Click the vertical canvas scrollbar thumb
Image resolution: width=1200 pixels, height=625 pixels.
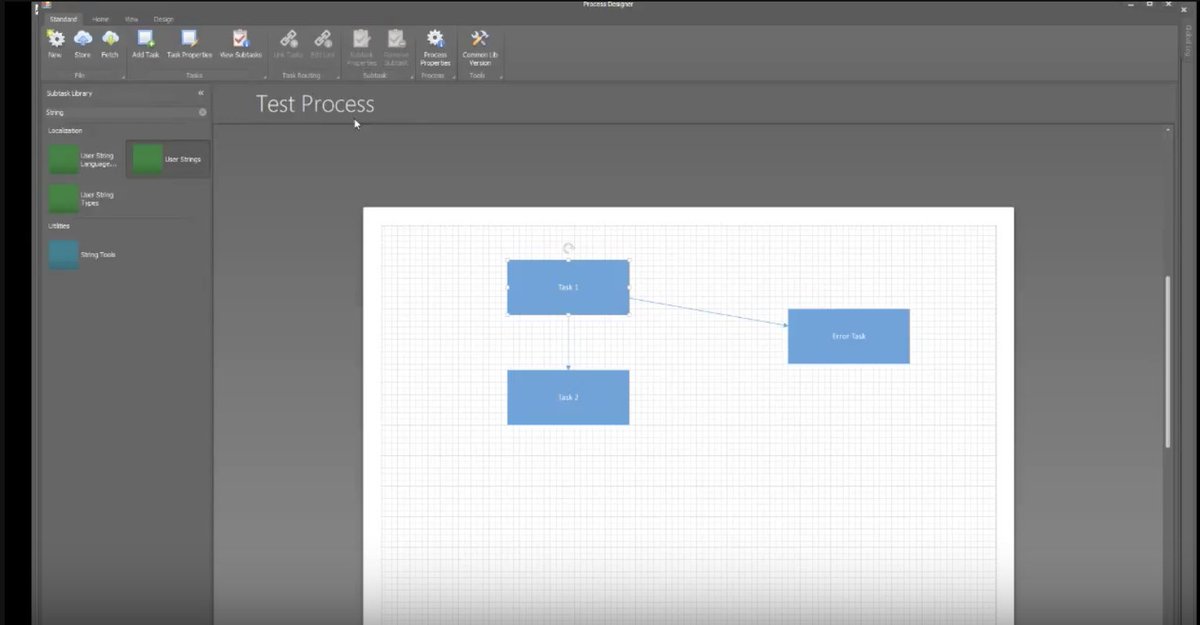(x=1168, y=362)
